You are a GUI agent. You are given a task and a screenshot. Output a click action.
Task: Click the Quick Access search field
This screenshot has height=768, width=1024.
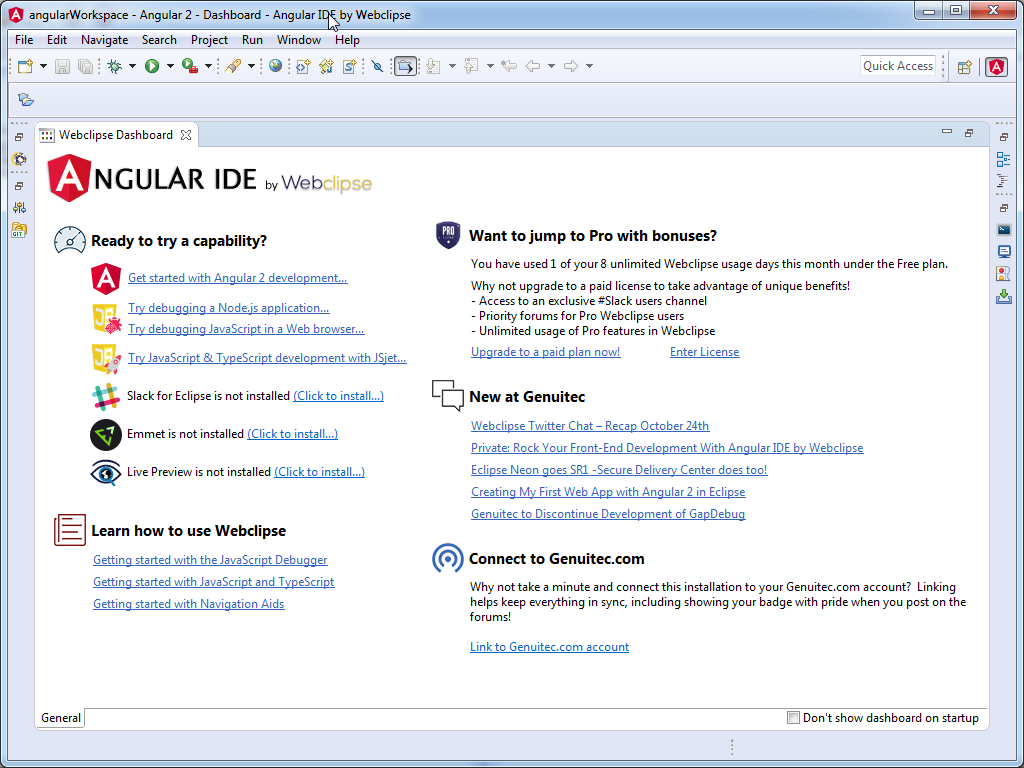(x=898, y=66)
